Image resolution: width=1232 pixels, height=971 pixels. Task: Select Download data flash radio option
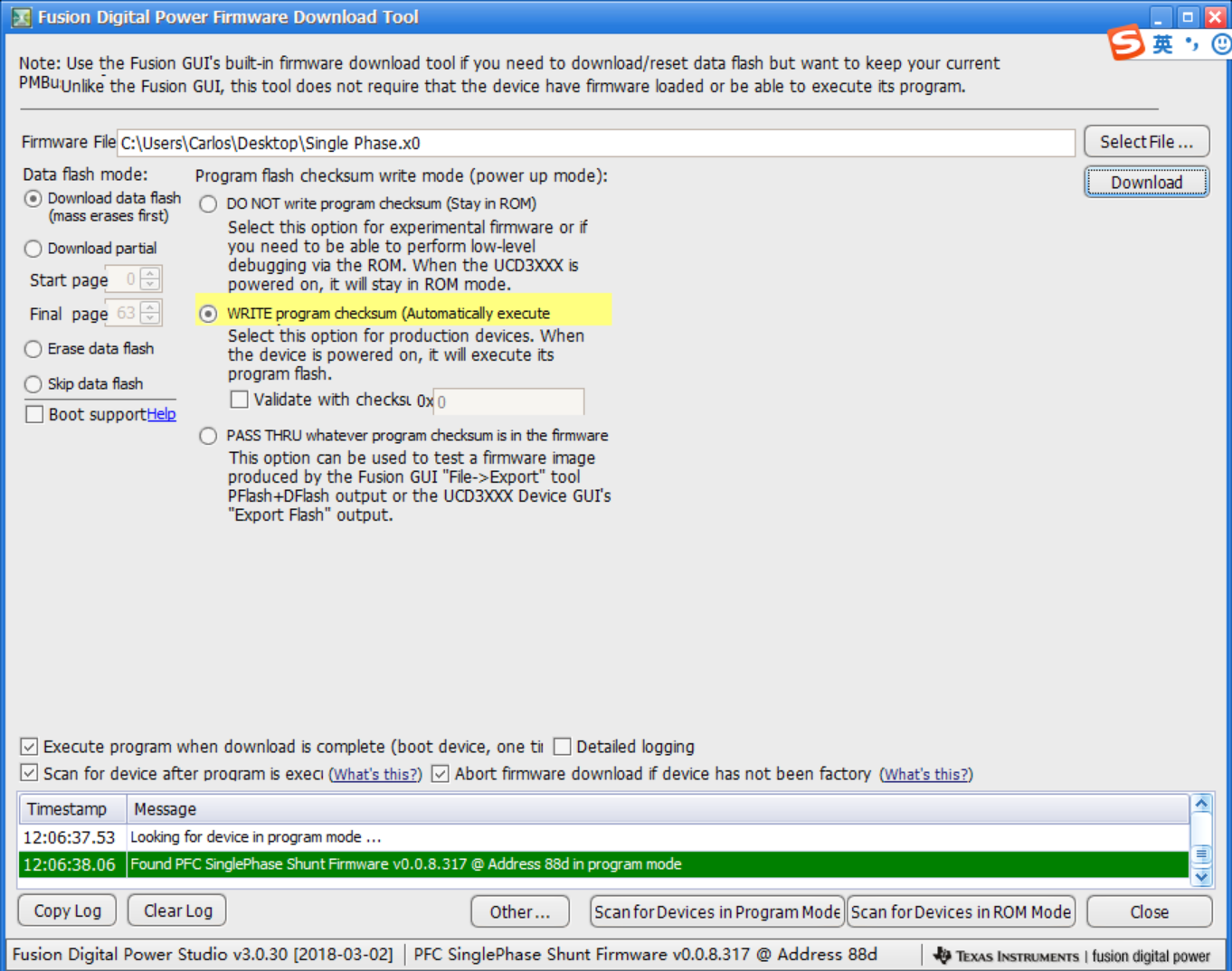coord(33,199)
